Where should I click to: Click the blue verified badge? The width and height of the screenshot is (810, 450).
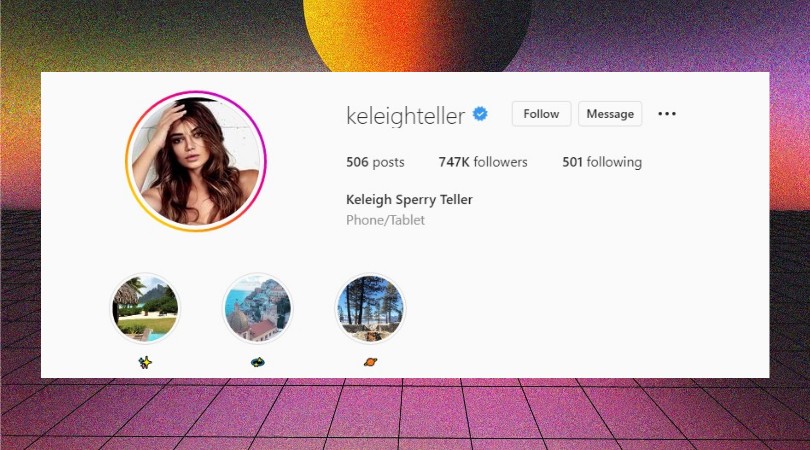click(x=480, y=114)
